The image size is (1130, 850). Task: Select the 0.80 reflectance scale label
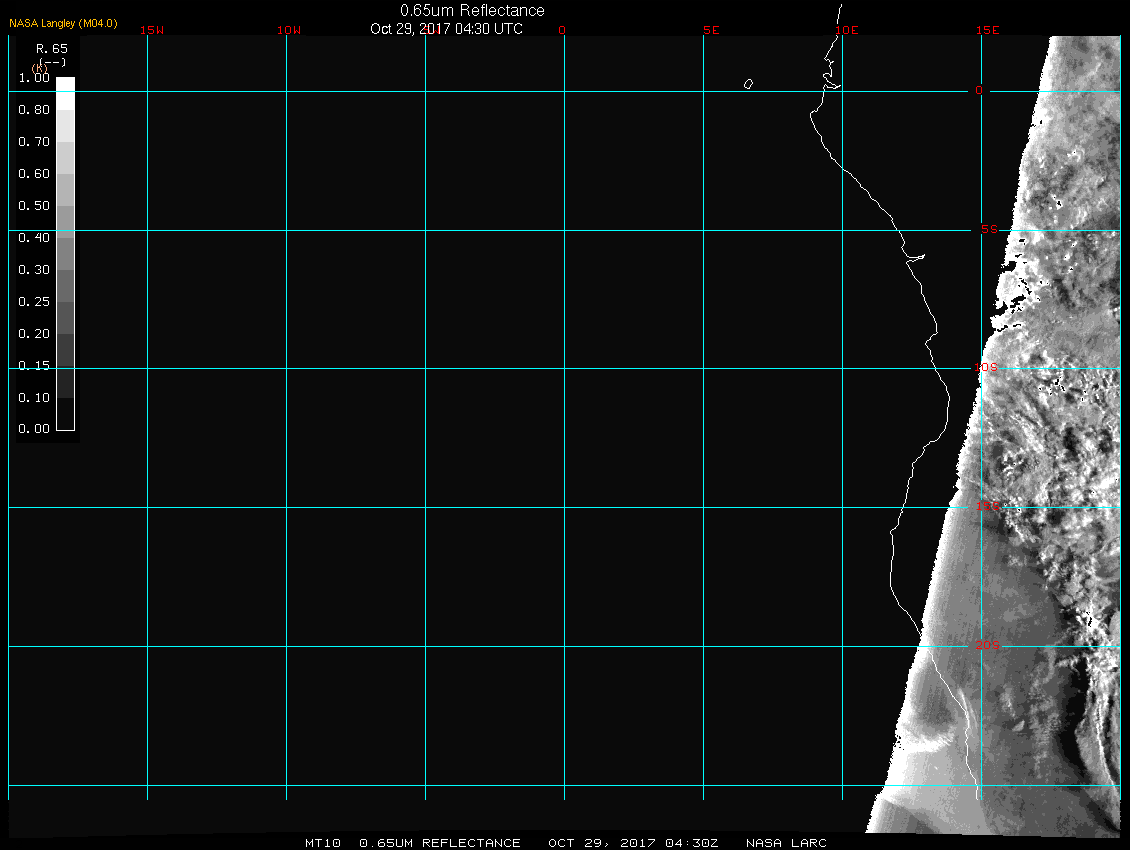(x=34, y=110)
